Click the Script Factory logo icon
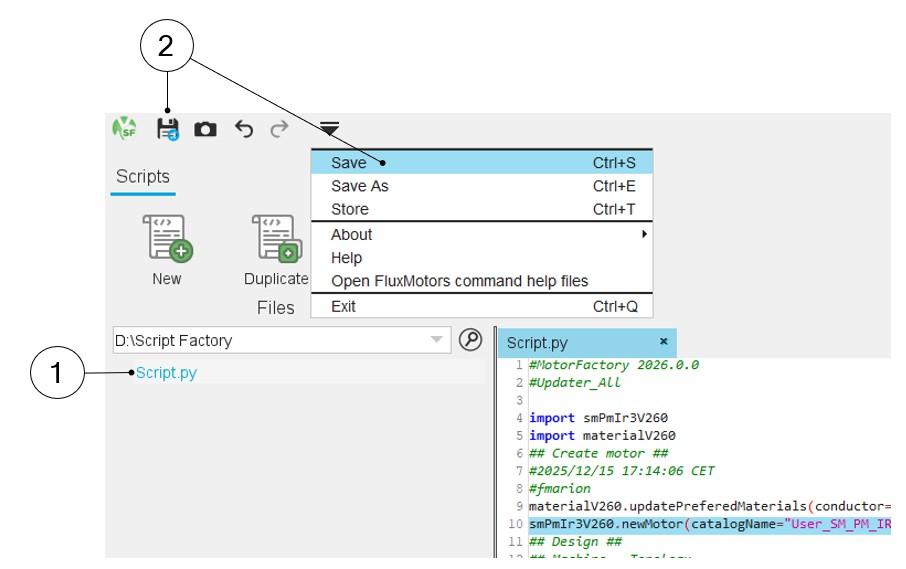This screenshot has width=906, height=569. (x=124, y=128)
